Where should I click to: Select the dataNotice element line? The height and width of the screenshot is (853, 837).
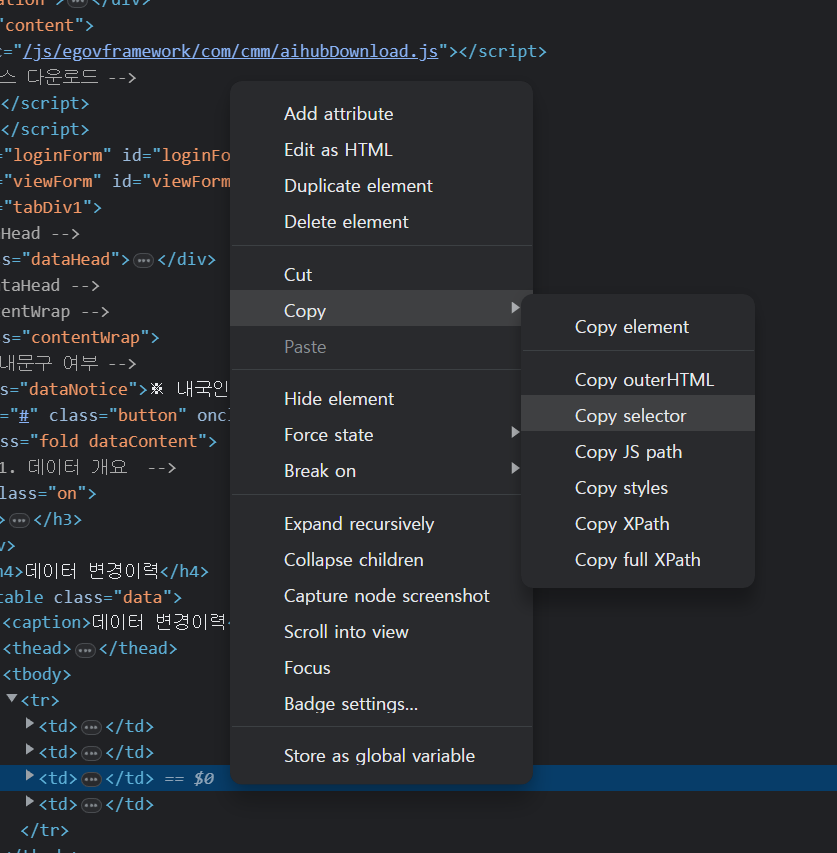115,390
